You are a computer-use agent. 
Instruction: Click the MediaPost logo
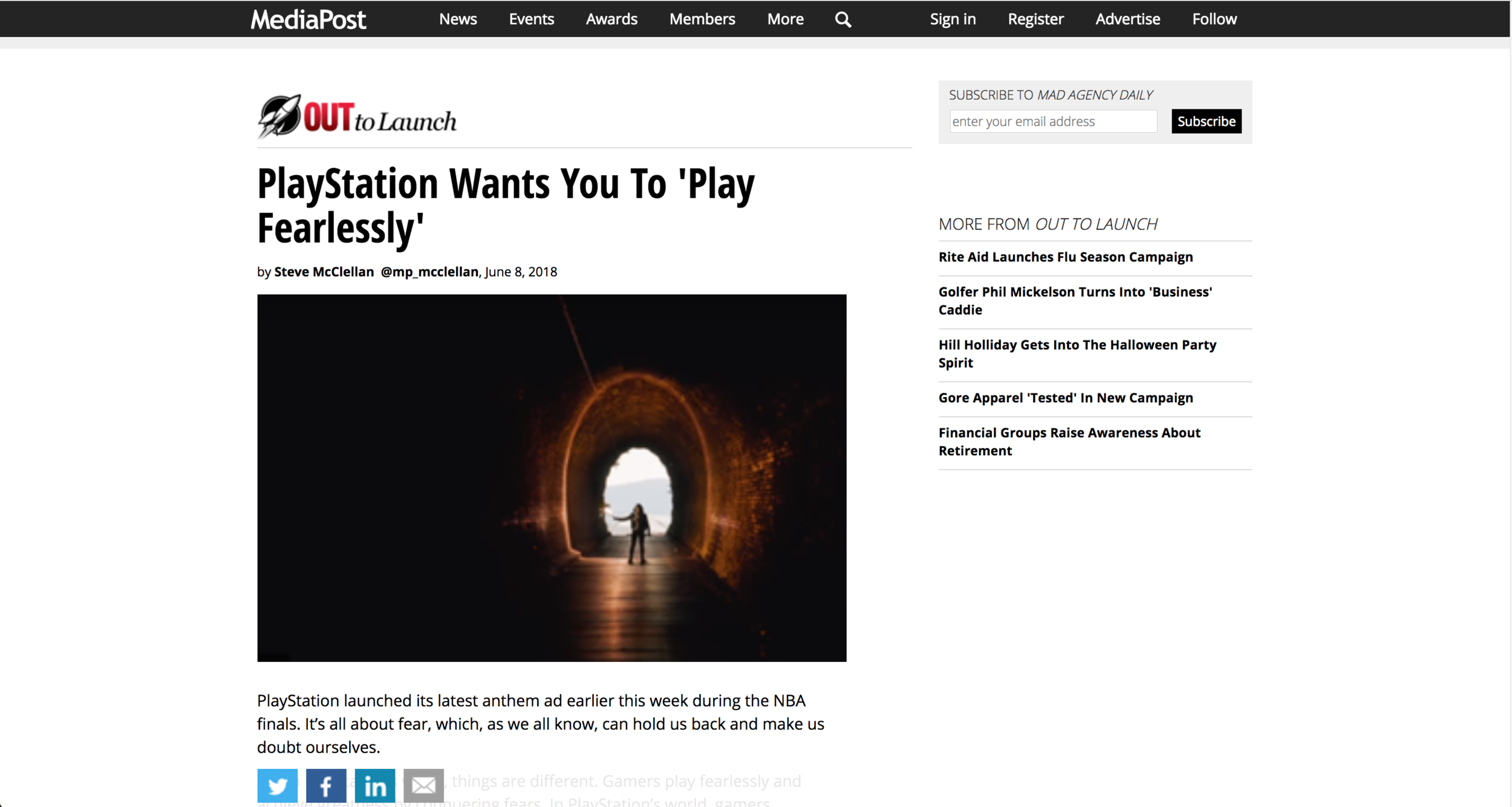(x=308, y=19)
